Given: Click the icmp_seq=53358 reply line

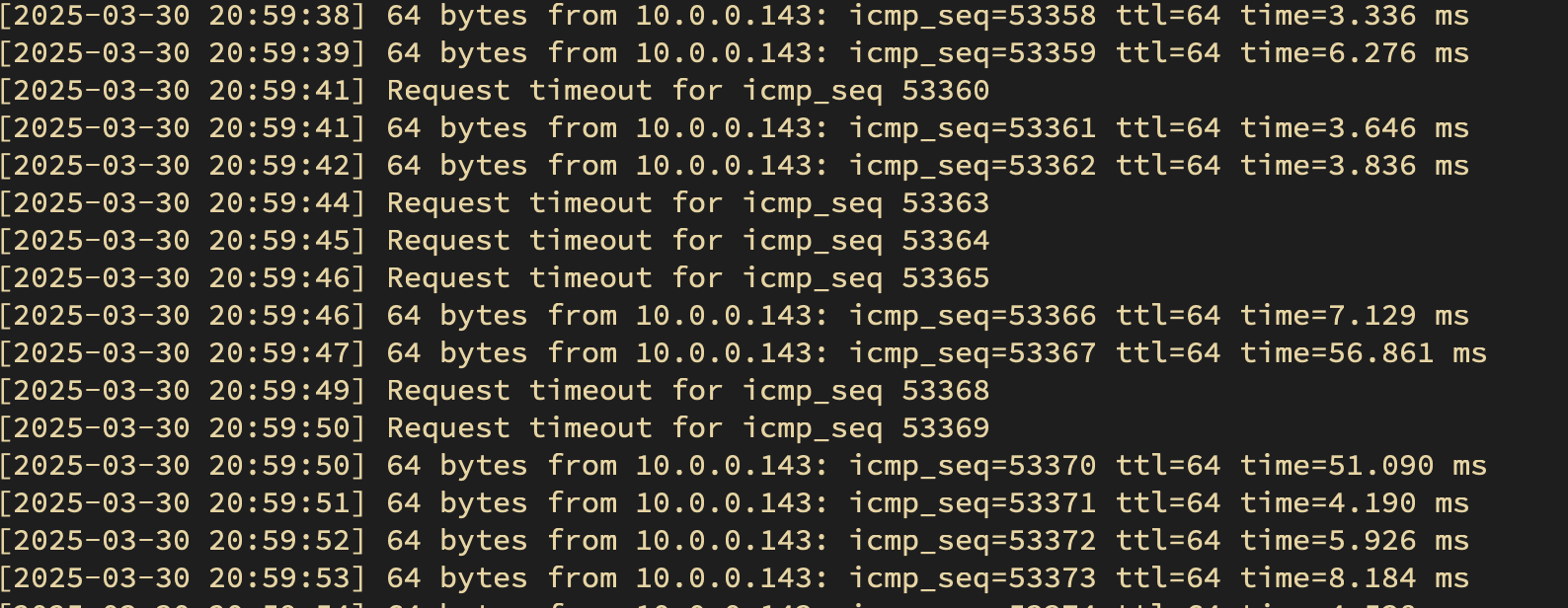Looking at the screenshot, I should pos(735,16).
